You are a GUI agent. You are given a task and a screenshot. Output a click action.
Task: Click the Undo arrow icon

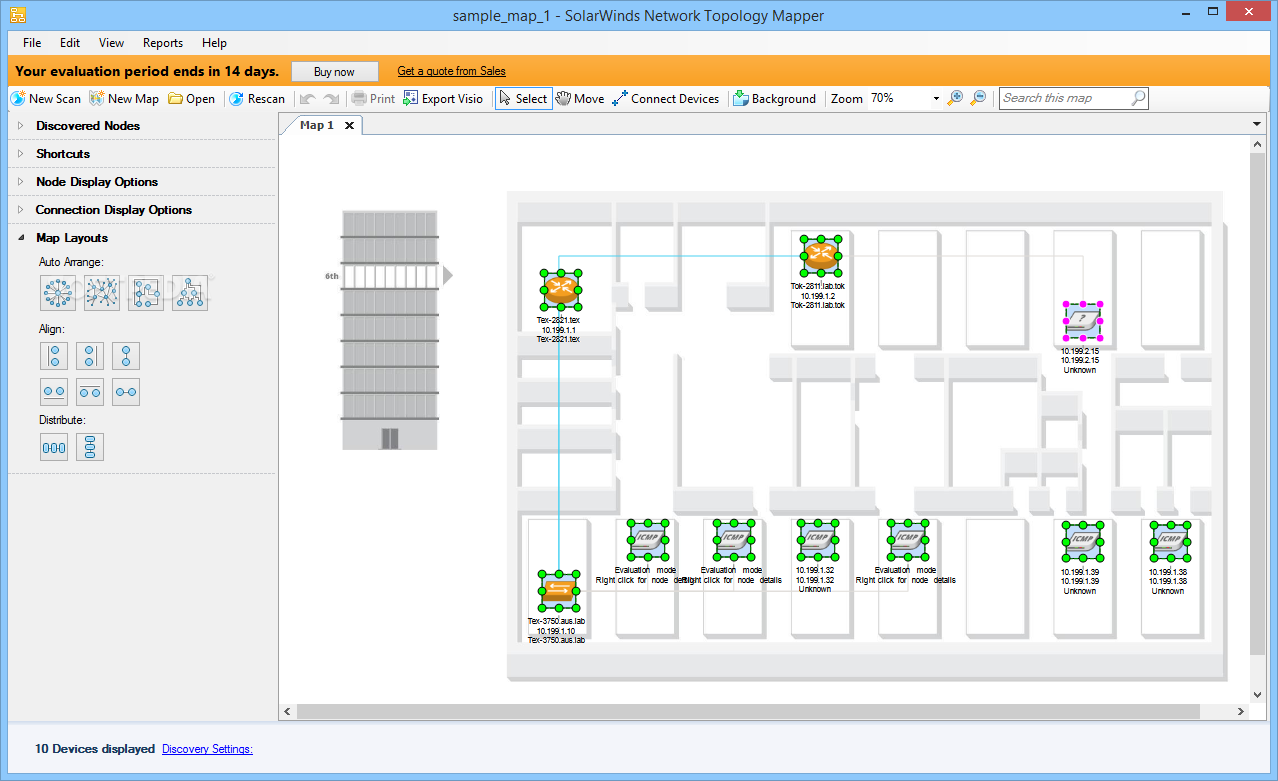pyautogui.click(x=308, y=99)
